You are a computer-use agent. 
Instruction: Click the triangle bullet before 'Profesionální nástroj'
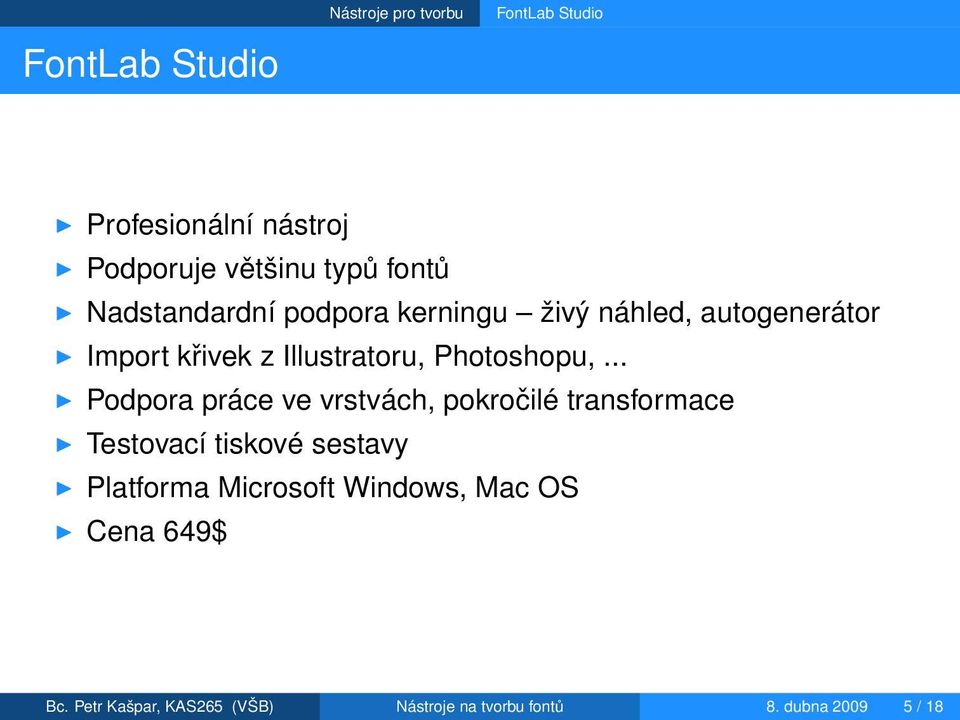click(x=64, y=225)
